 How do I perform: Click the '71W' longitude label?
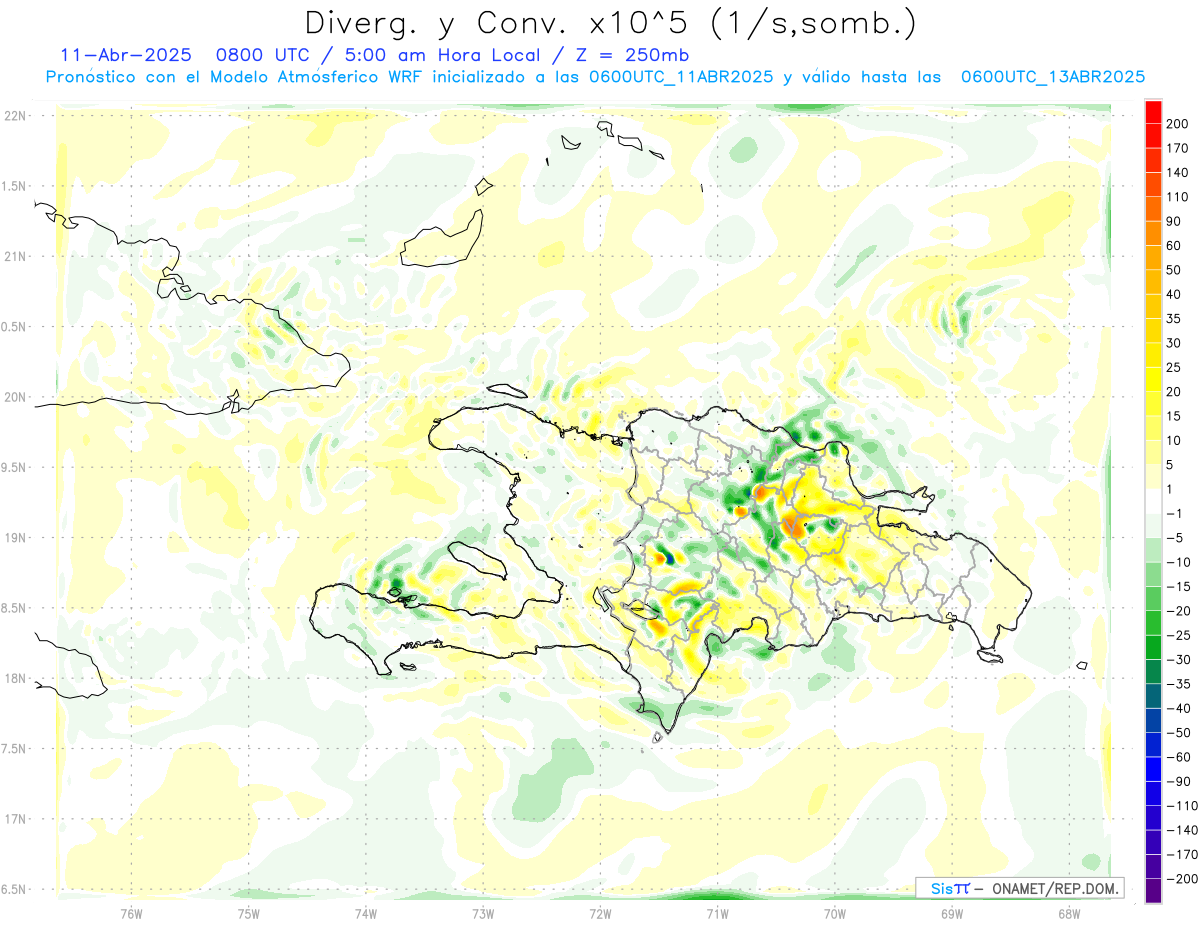[x=717, y=914]
